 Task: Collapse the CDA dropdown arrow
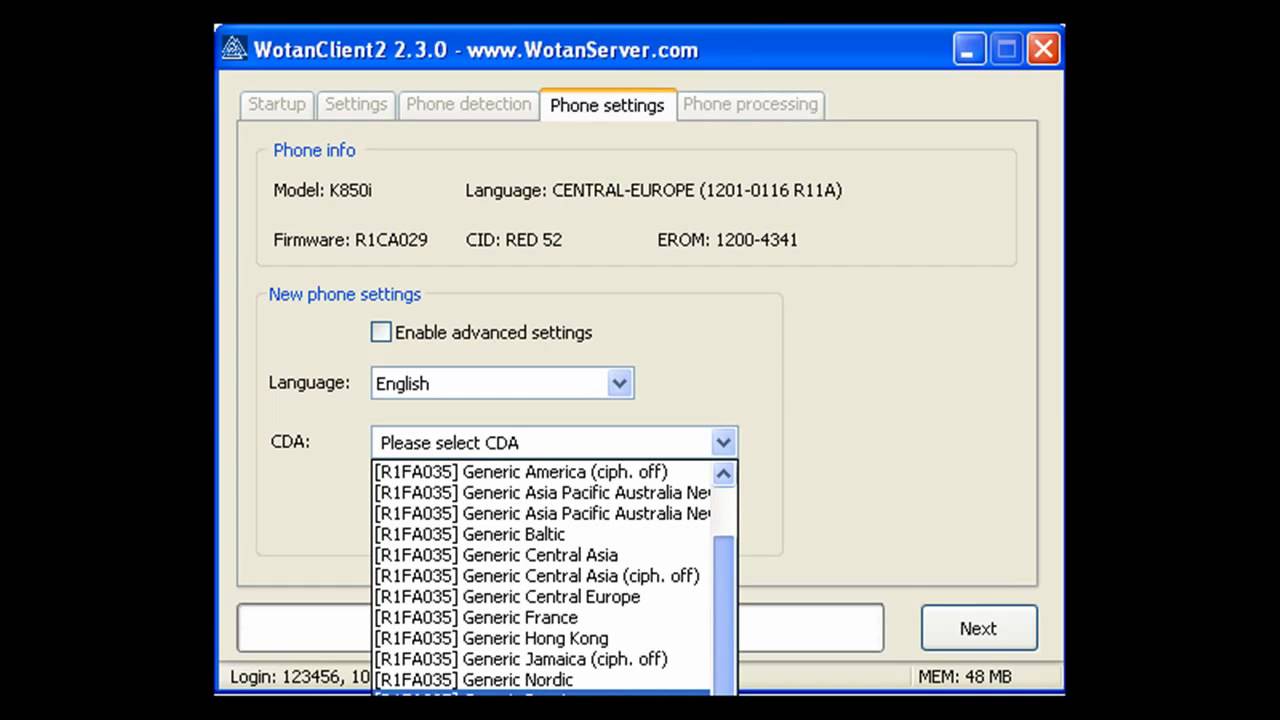click(723, 442)
